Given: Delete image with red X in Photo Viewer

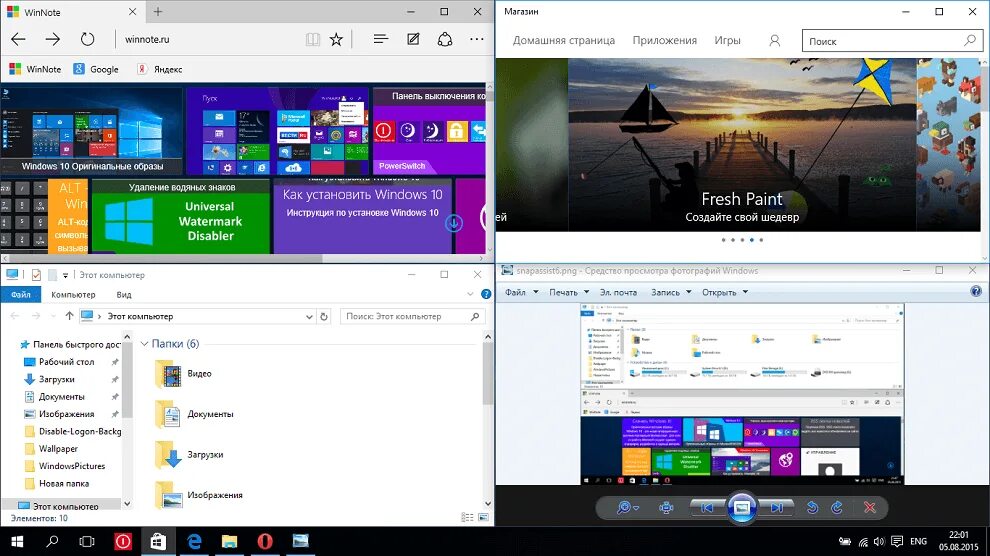Looking at the screenshot, I should click(869, 507).
